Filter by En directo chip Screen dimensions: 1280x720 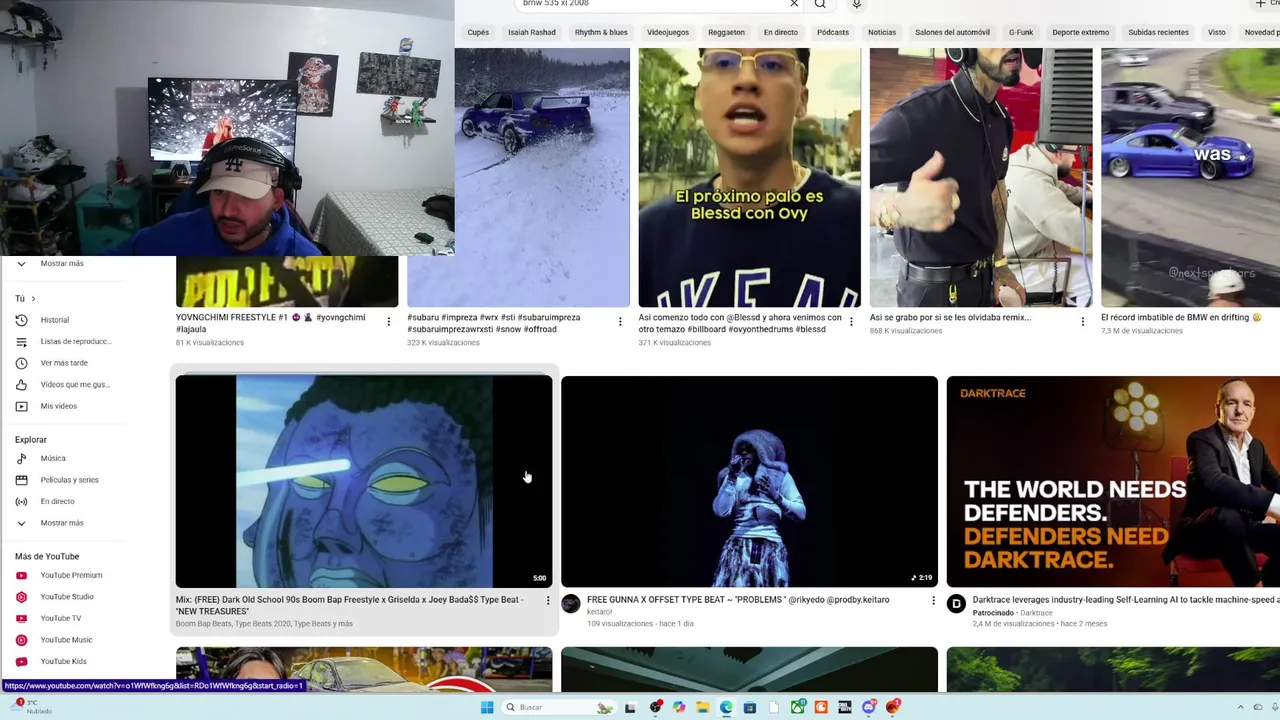pos(781,32)
